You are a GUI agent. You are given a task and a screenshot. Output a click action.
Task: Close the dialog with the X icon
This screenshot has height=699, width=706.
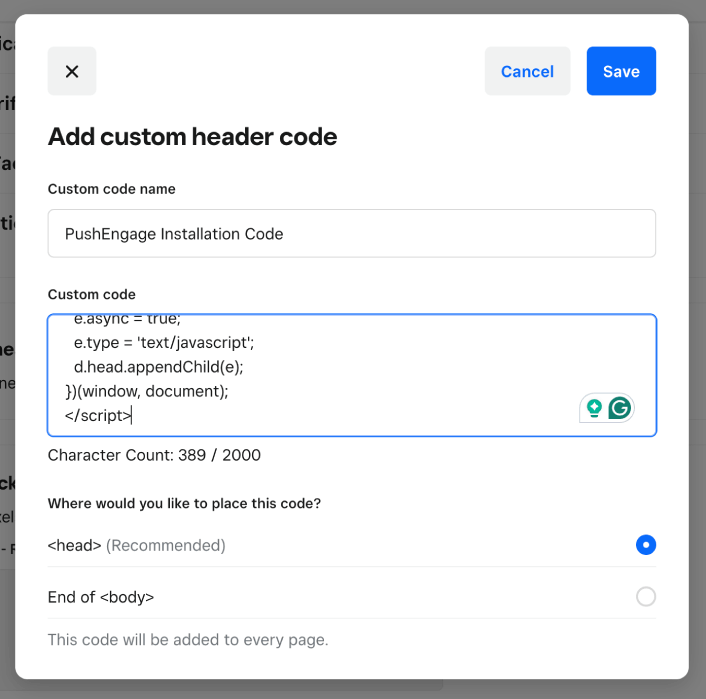click(x=72, y=71)
